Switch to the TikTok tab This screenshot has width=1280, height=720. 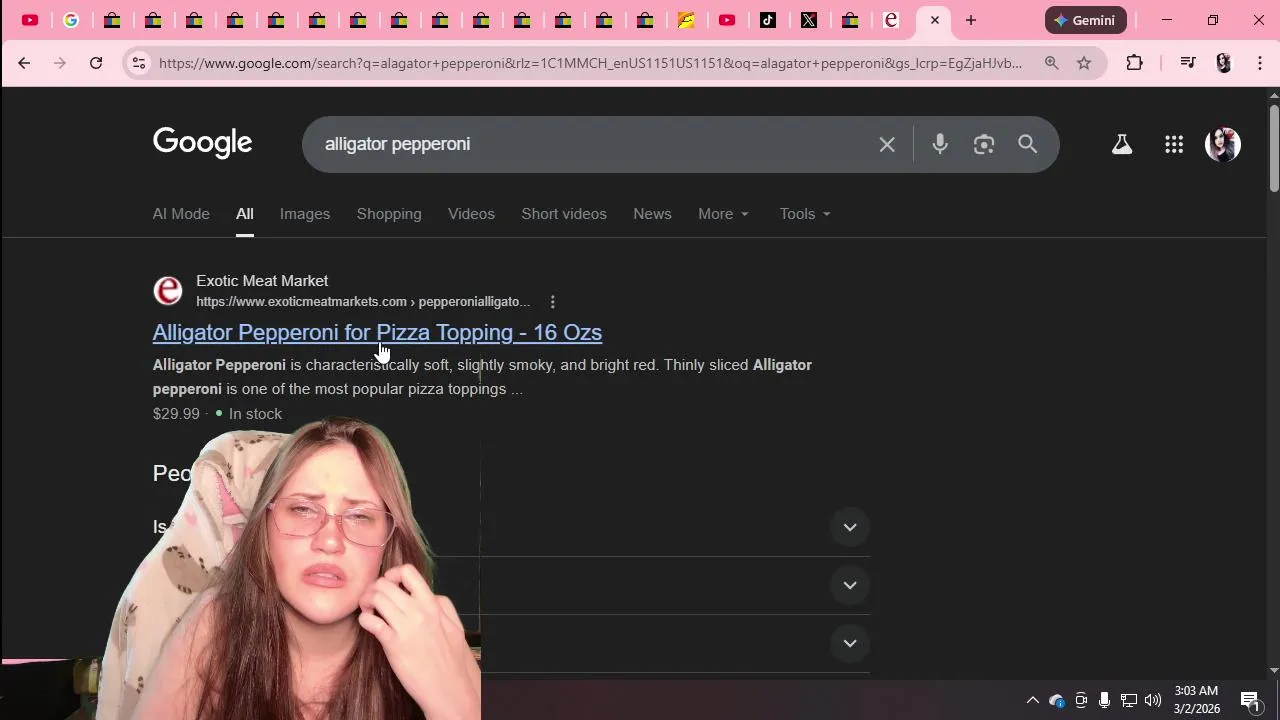click(768, 20)
